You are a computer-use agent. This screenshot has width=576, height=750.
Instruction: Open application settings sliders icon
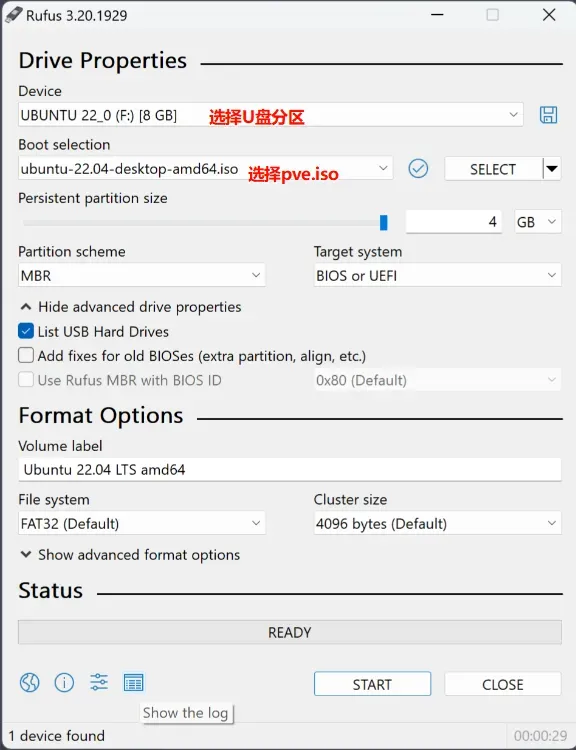(99, 682)
